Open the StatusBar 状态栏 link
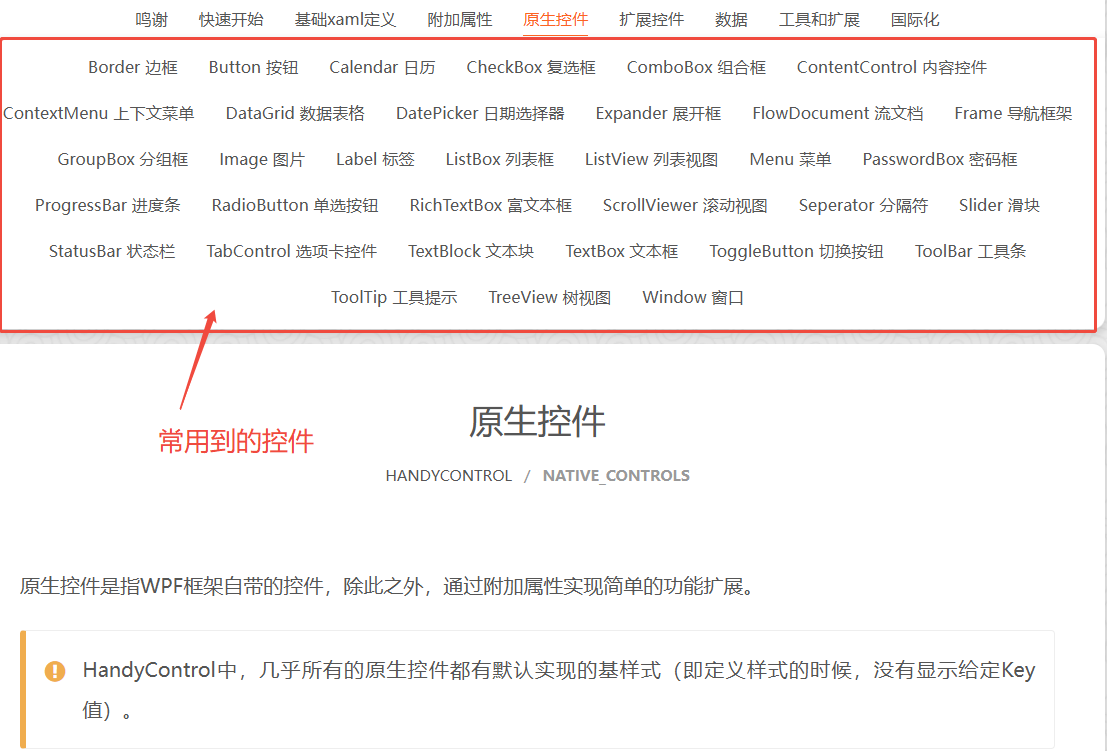The image size is (1107, 751). [x=112, y=251]
